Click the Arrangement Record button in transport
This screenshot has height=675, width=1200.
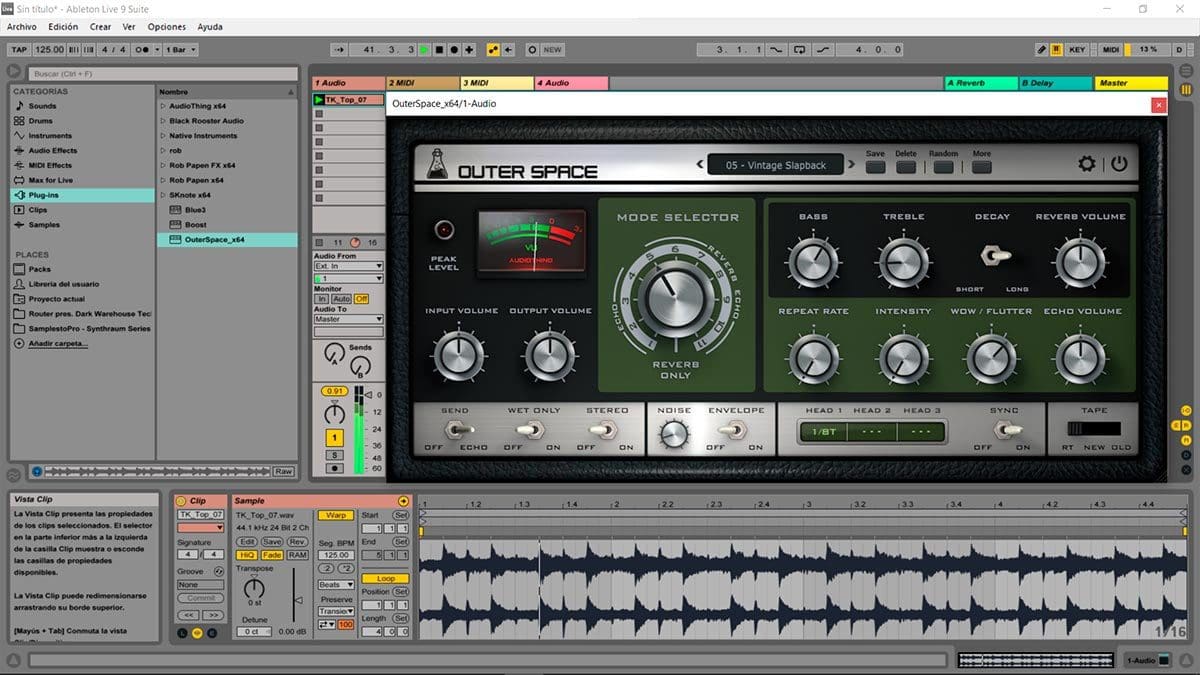(455, 49)
